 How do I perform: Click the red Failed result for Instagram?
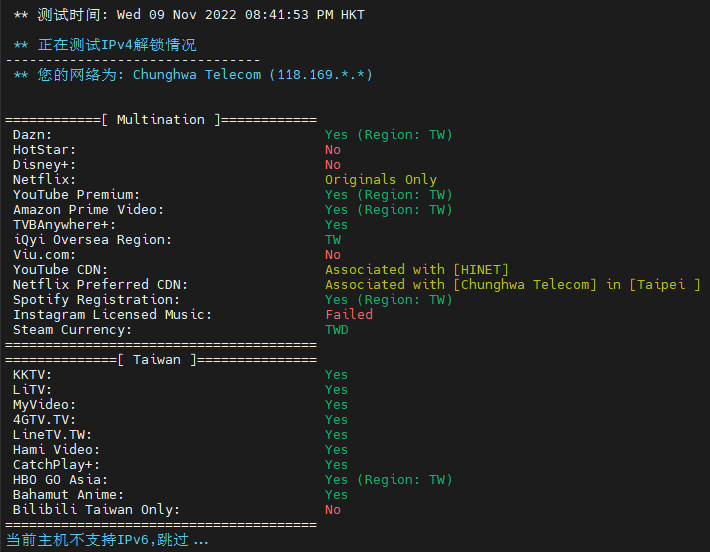(x=349, y=315)
